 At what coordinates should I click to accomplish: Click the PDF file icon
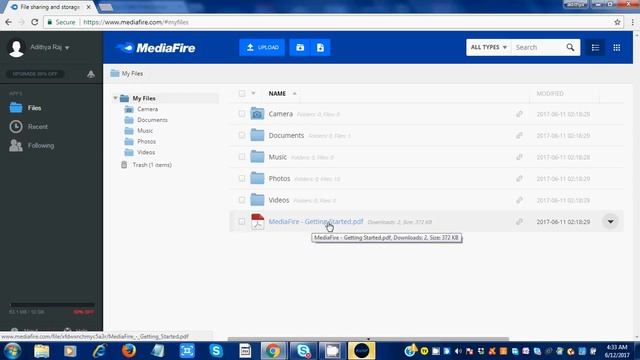258,221
